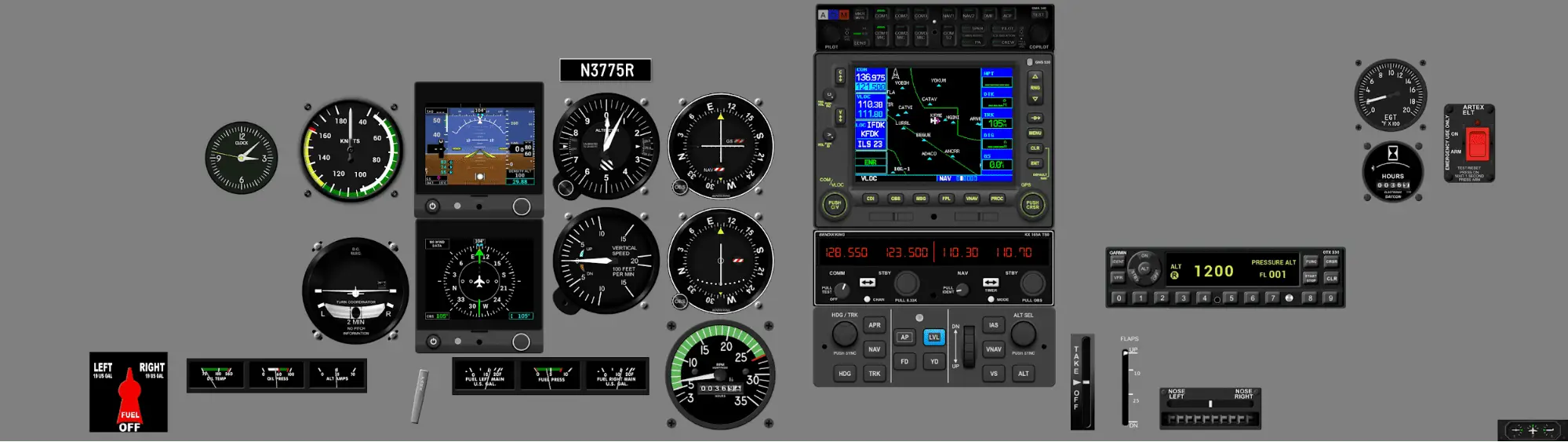Toggle the yaw damper YD button
The image size is (1568, 442).
pyautogui.click(x=933, y=362)
